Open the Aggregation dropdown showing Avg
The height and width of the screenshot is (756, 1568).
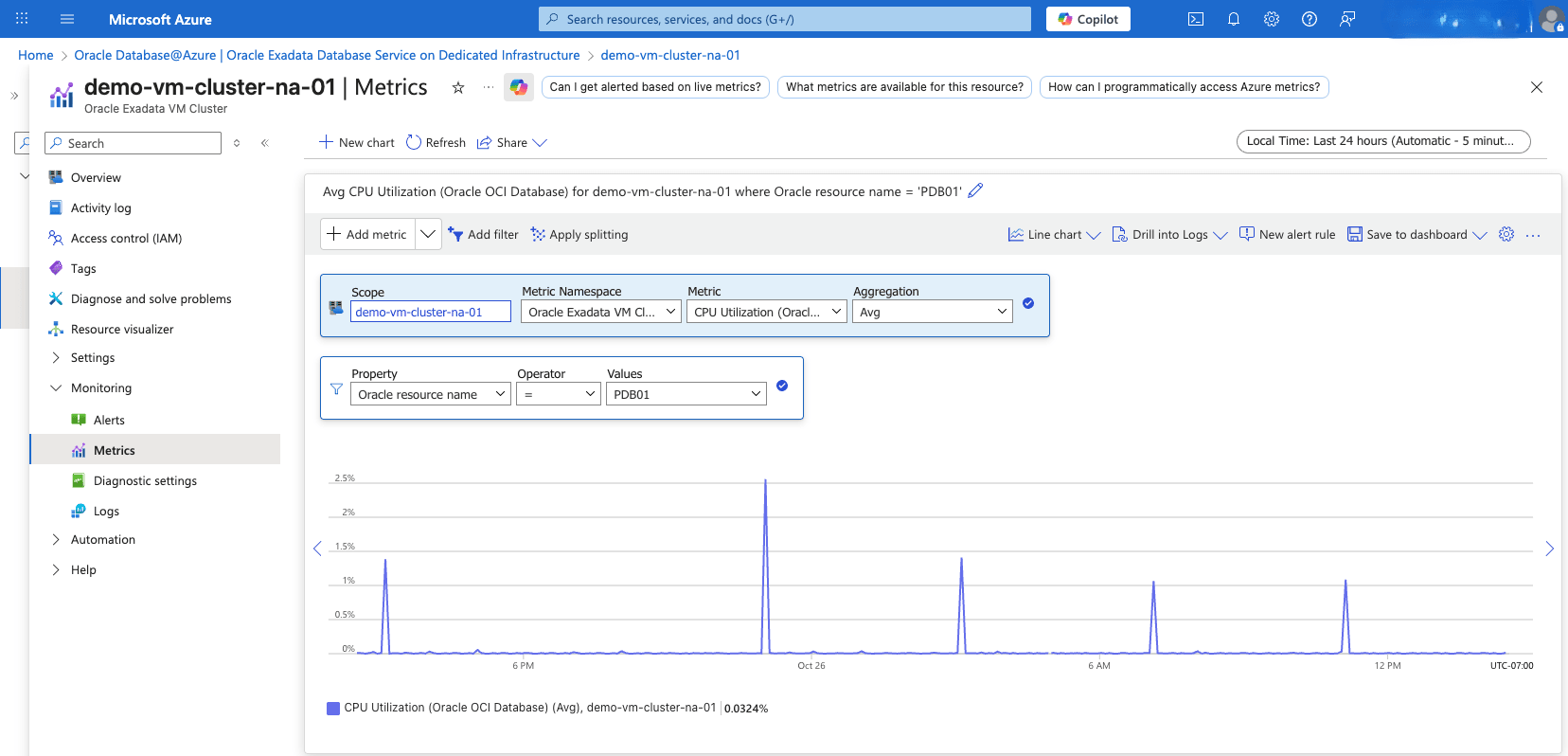(x=933, y=312)
